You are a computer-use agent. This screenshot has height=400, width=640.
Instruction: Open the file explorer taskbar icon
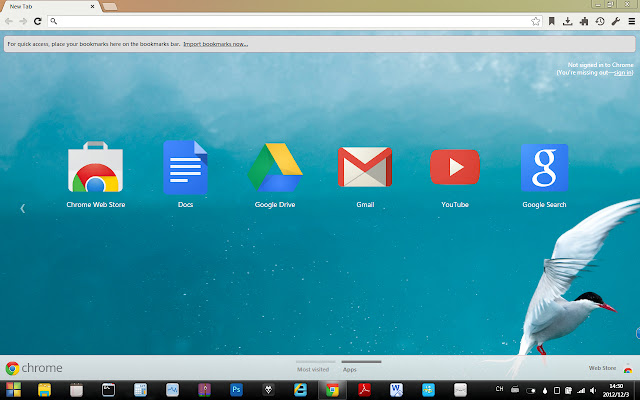pyautogui.click(x=44, y=390)
